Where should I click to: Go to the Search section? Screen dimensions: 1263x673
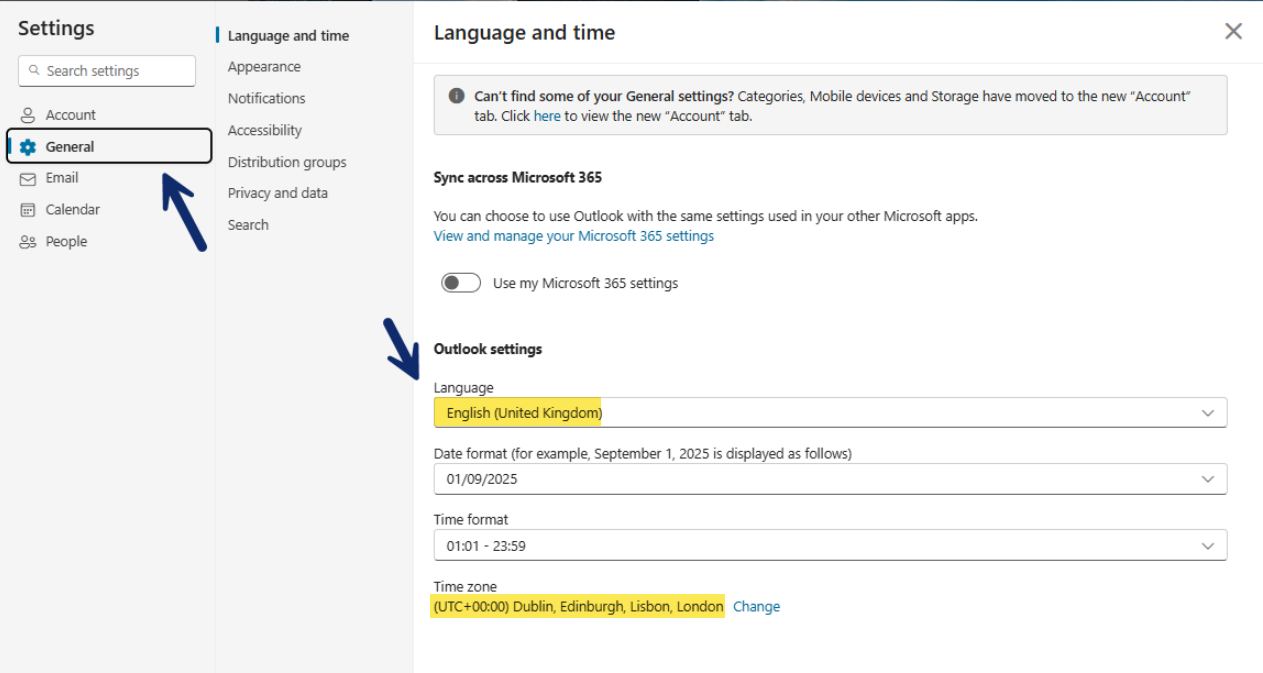248,225
